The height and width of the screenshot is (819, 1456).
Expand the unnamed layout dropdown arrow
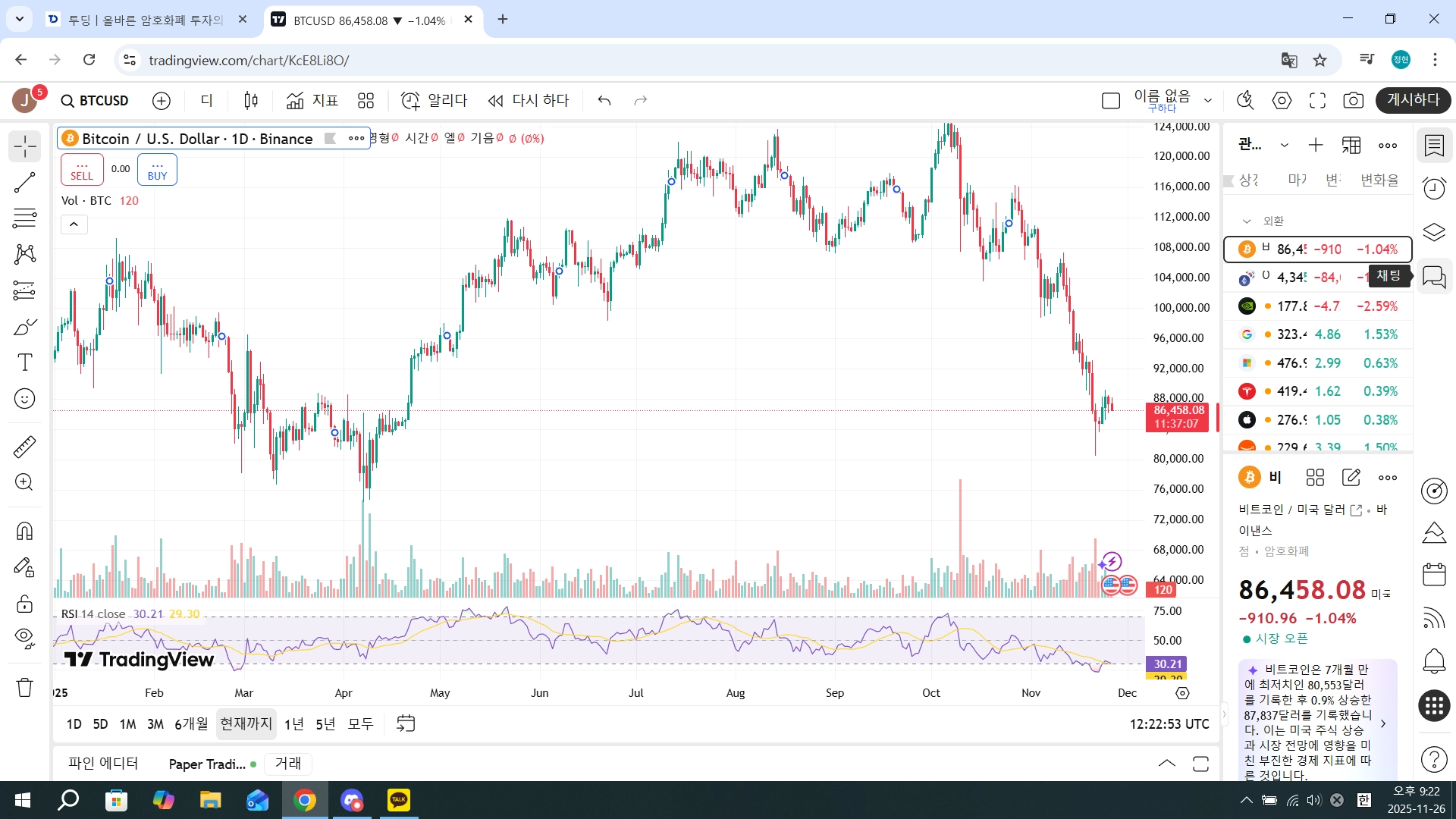click(1208, 100)
